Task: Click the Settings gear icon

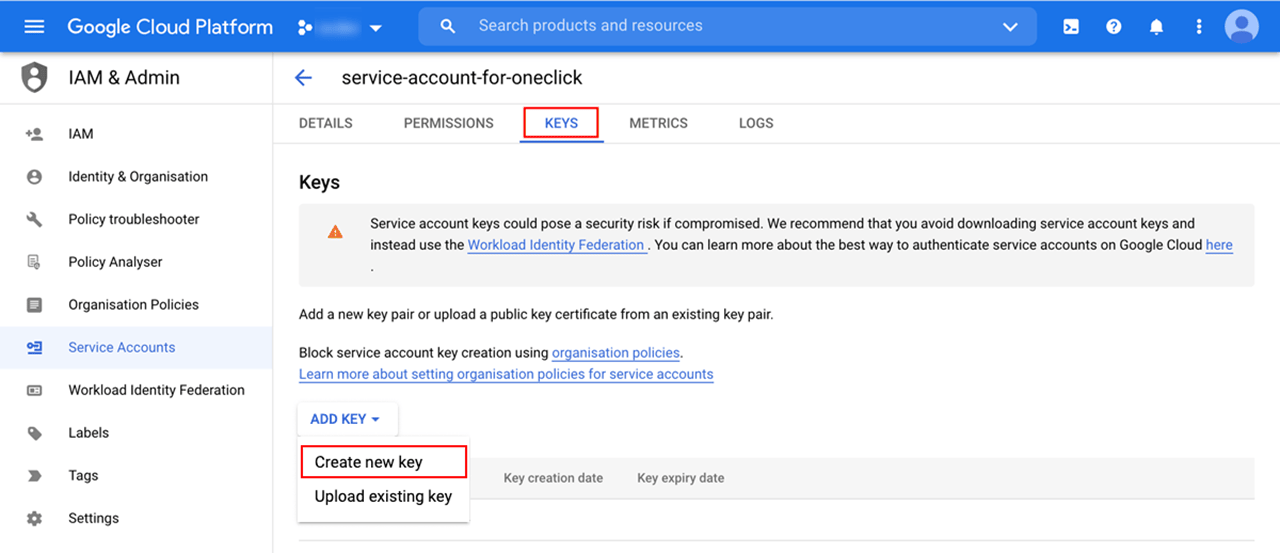Action: pos(35,518)
